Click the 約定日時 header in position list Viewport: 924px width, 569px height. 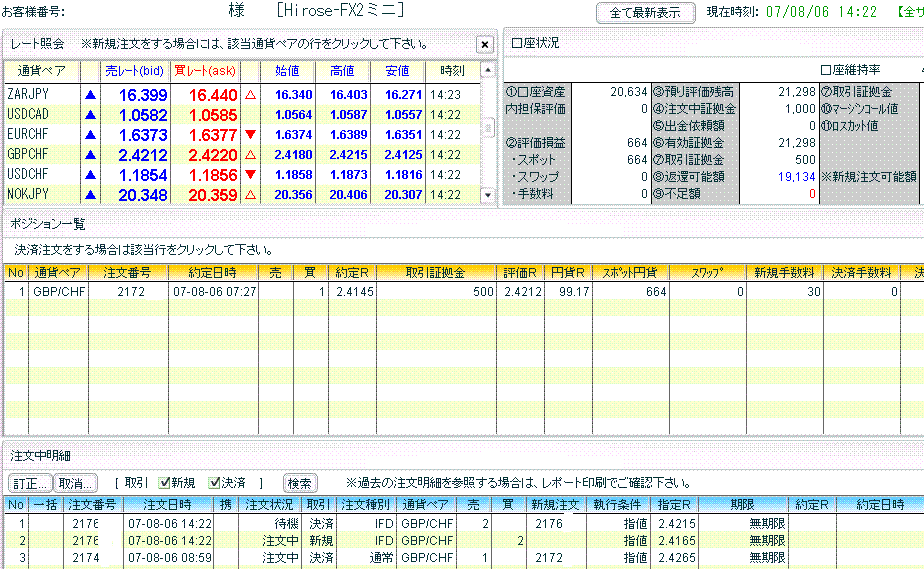pyautogui.click(x=213, y=273)
